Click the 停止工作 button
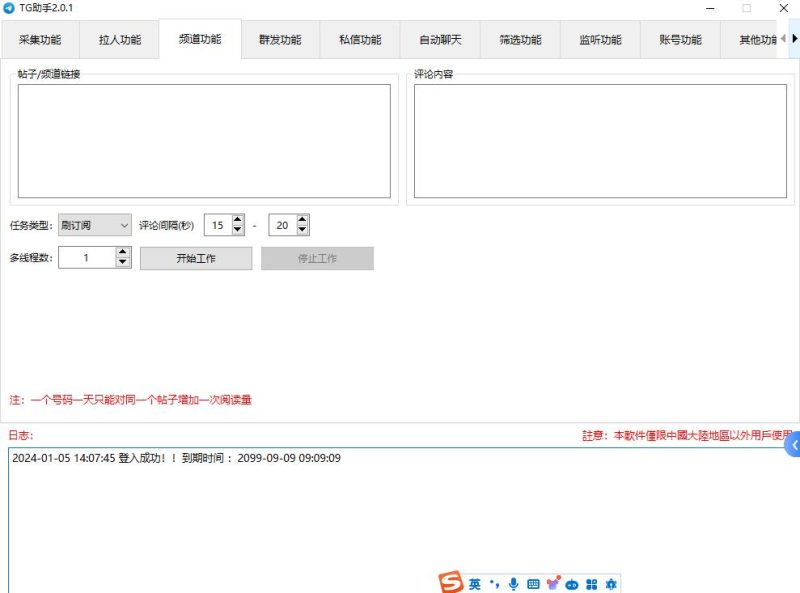The height and width of the screenshot is (593, 800). coord(319,257)
